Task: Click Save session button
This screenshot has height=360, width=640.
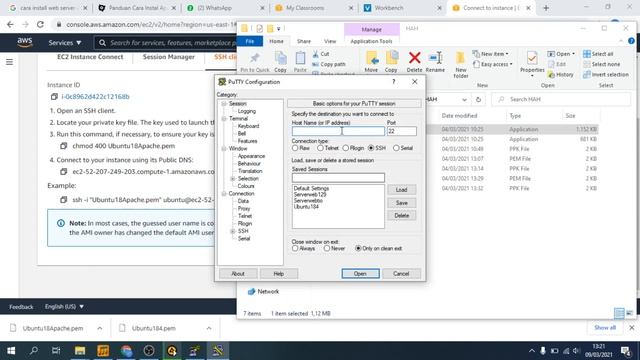Action: pos(401,203)
